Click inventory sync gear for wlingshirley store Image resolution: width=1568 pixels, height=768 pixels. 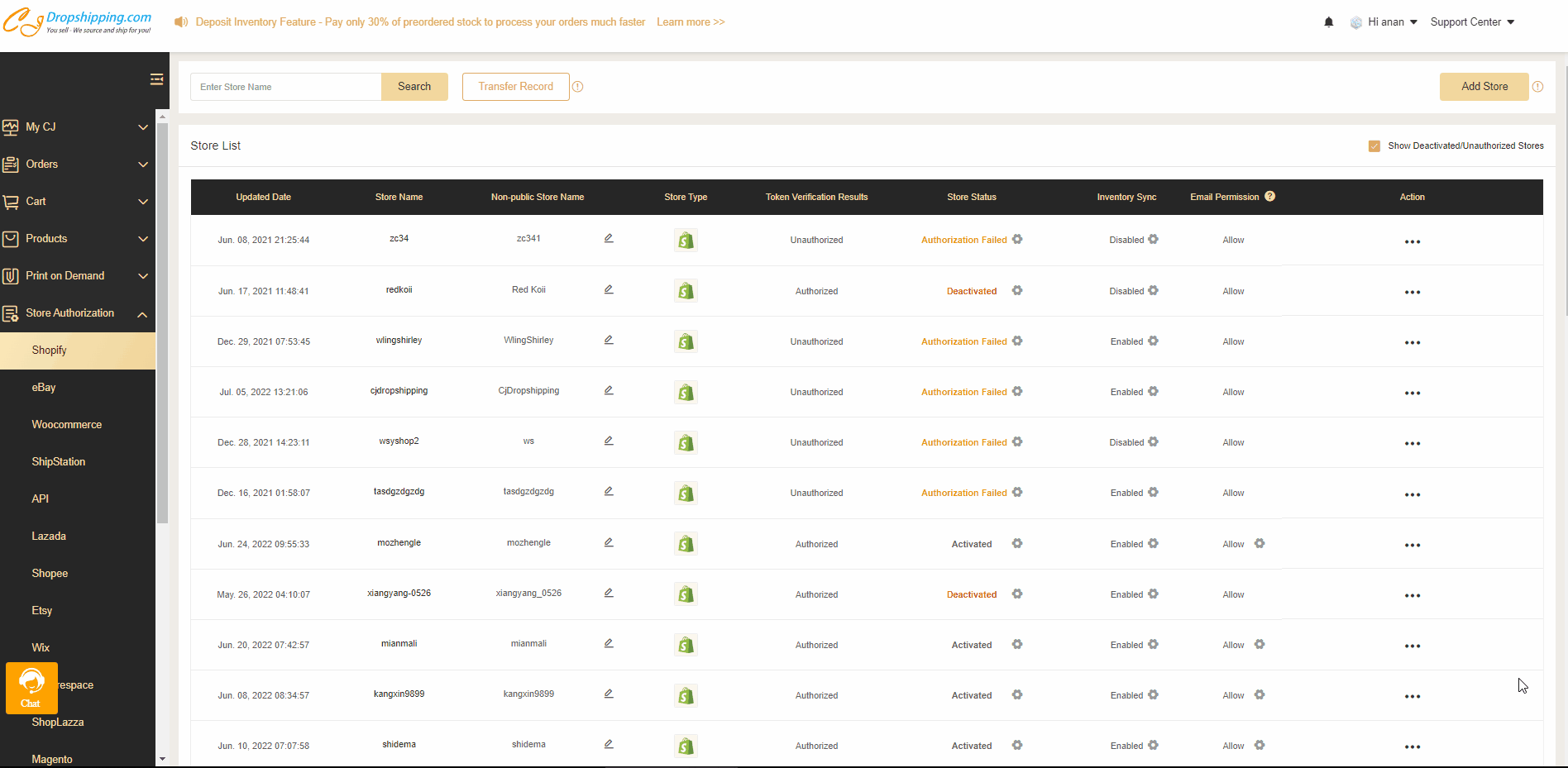(1154, 341)
